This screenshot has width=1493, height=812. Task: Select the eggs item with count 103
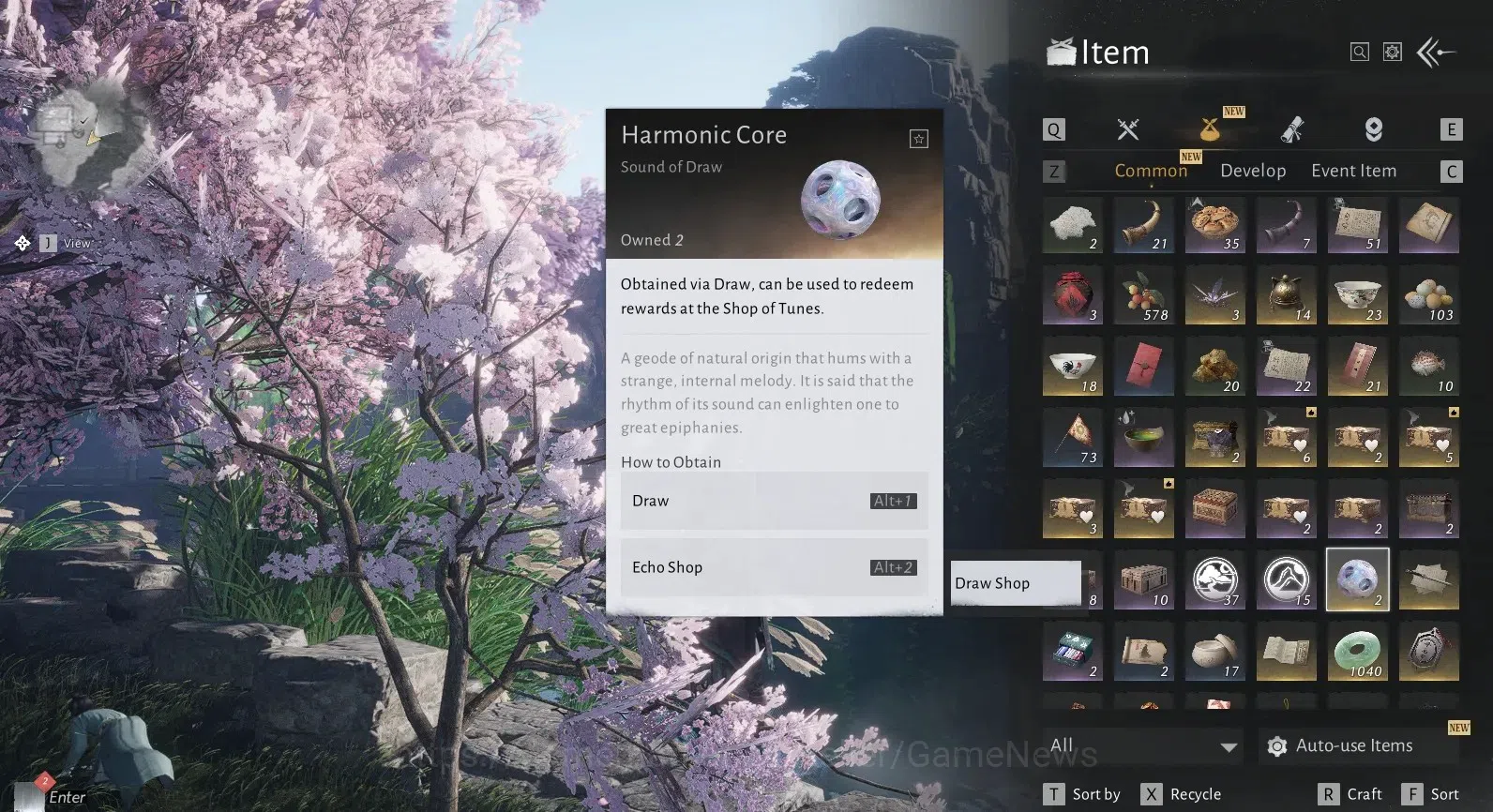(x=1429, y=295)
